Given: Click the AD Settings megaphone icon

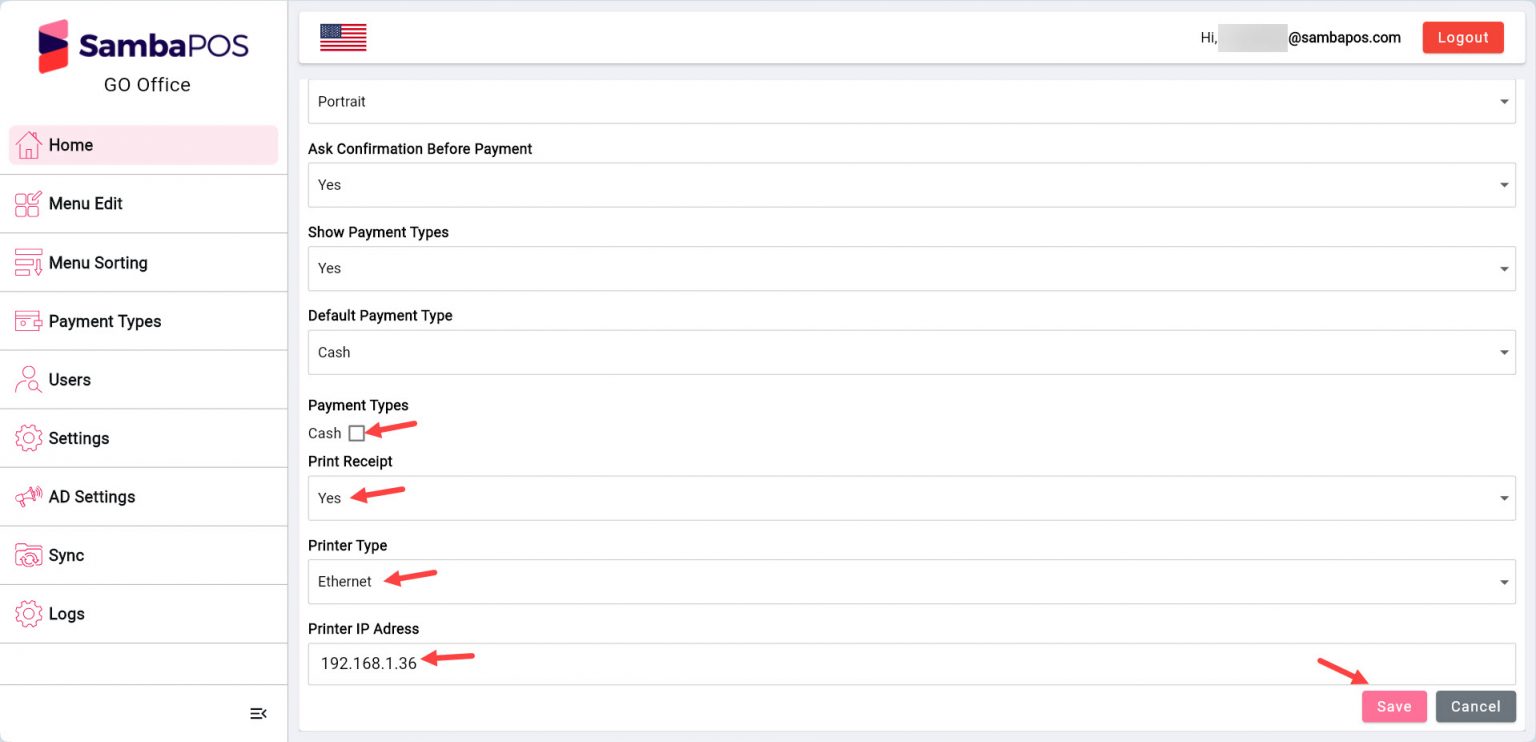Looking at the screenshot, I should pos(28,497).
